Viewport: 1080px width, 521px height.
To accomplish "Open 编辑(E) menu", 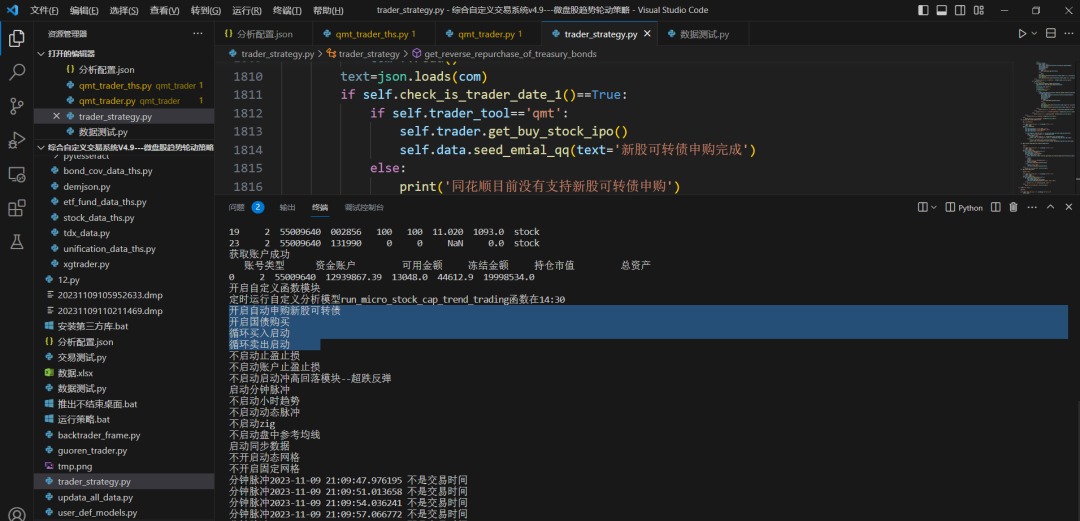I will coord(84,10).
